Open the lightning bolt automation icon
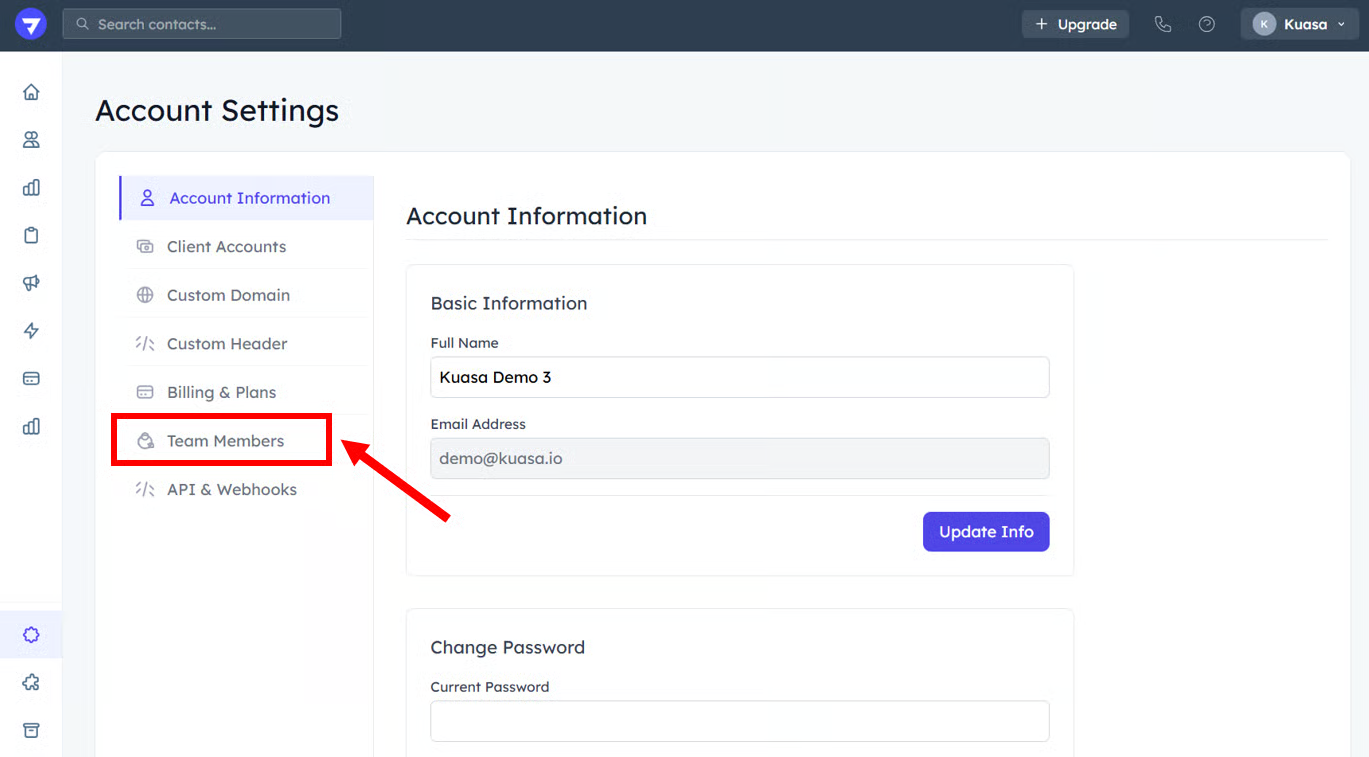This screenshot has width=1369, height=757. pos(31,331)
